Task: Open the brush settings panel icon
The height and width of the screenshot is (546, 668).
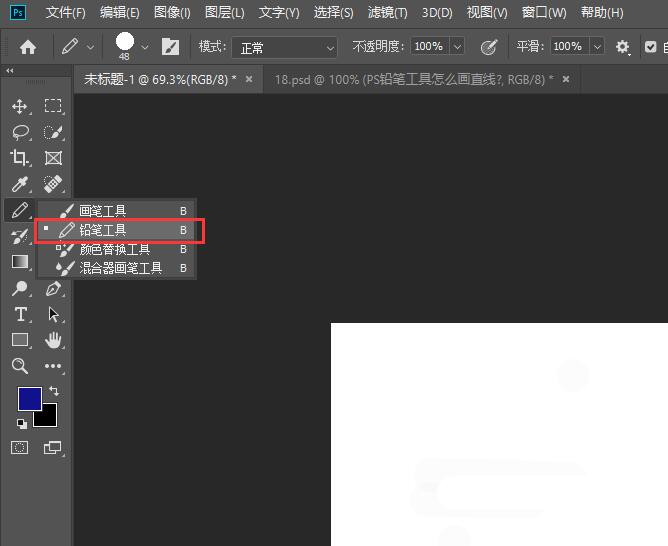Action: [170, 46]
